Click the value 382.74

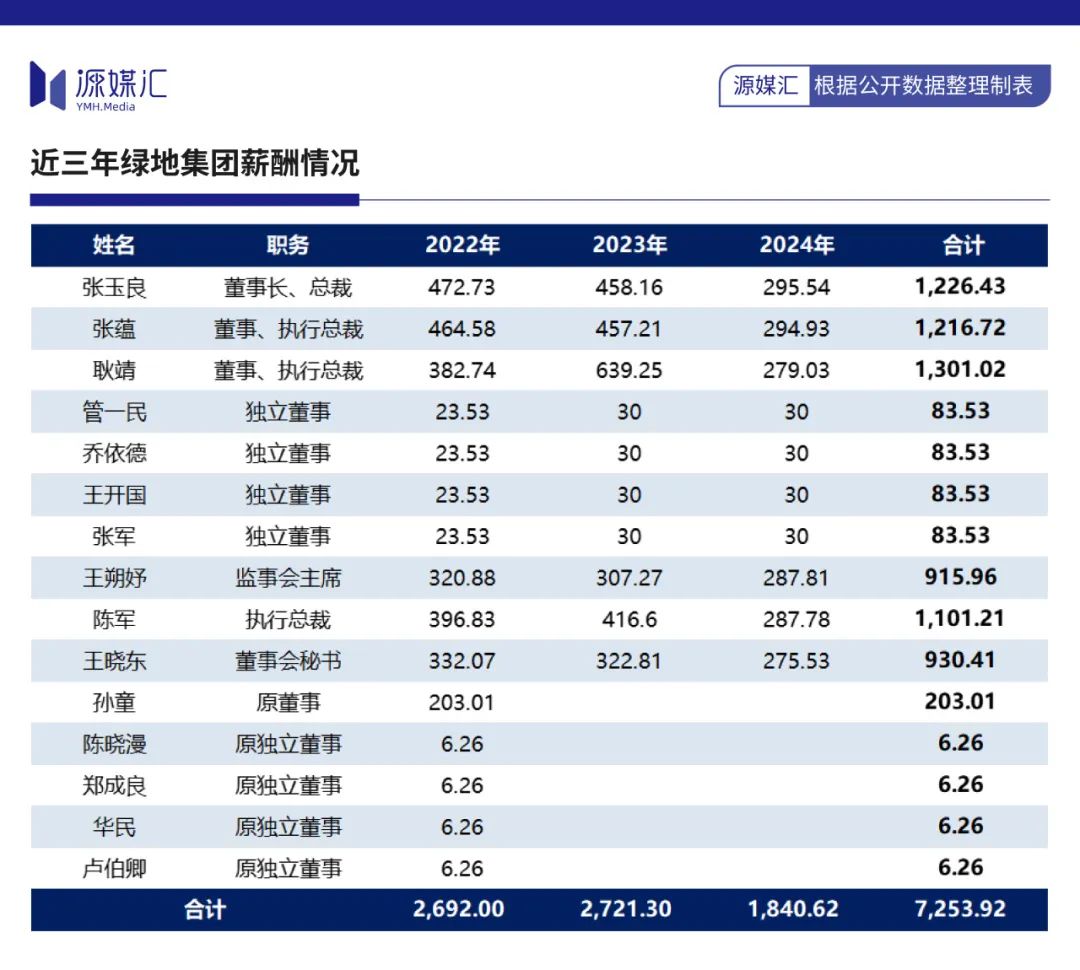coord(461,371)
